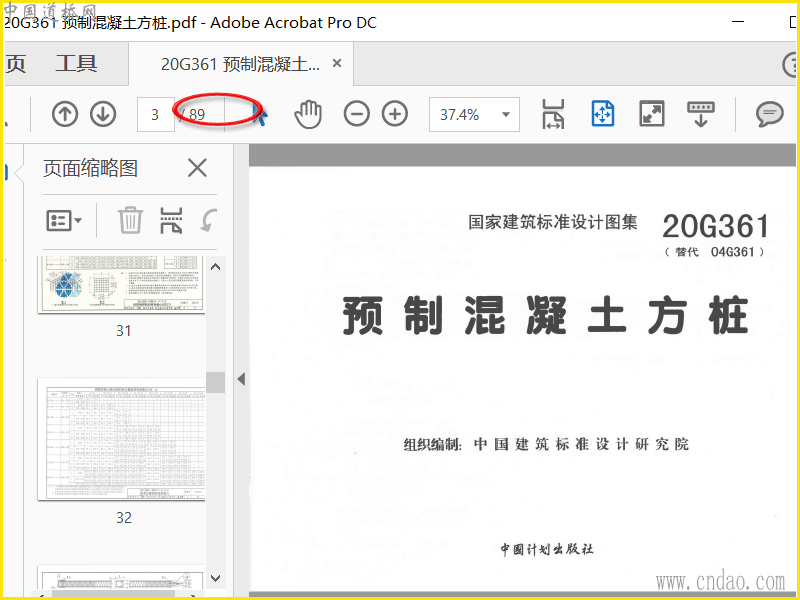Go to next page with down arrow
Screen dimensions: 800x600
point(103,114)
